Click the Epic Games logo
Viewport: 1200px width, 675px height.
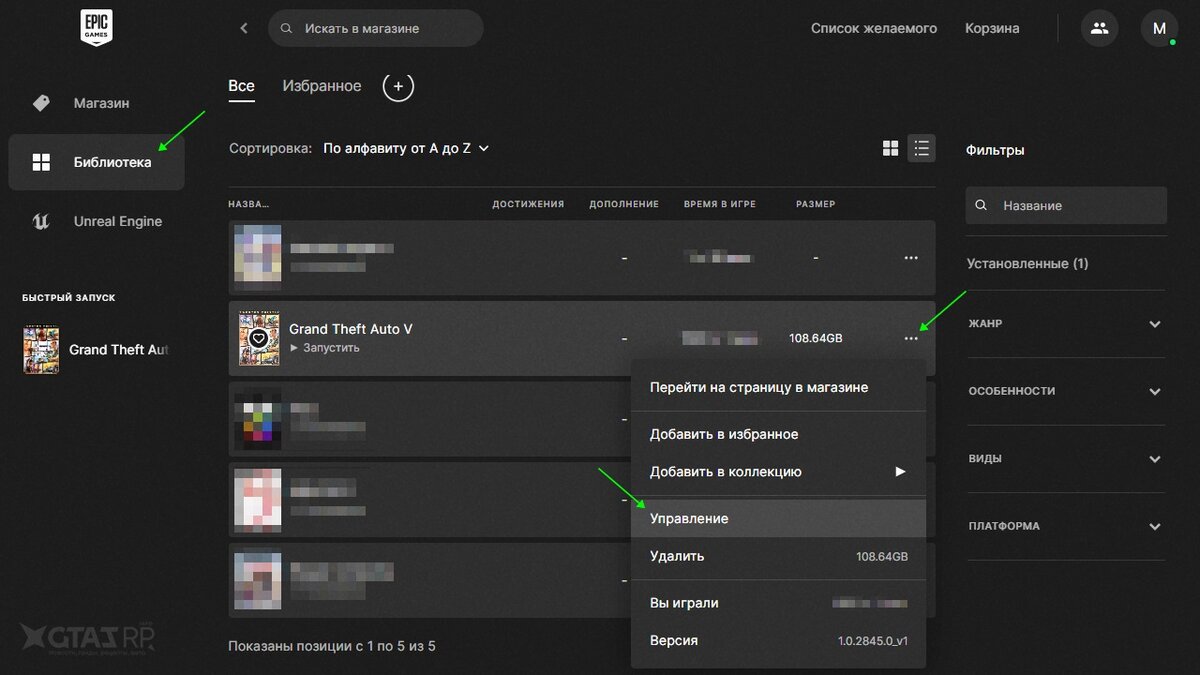point(96,28)
